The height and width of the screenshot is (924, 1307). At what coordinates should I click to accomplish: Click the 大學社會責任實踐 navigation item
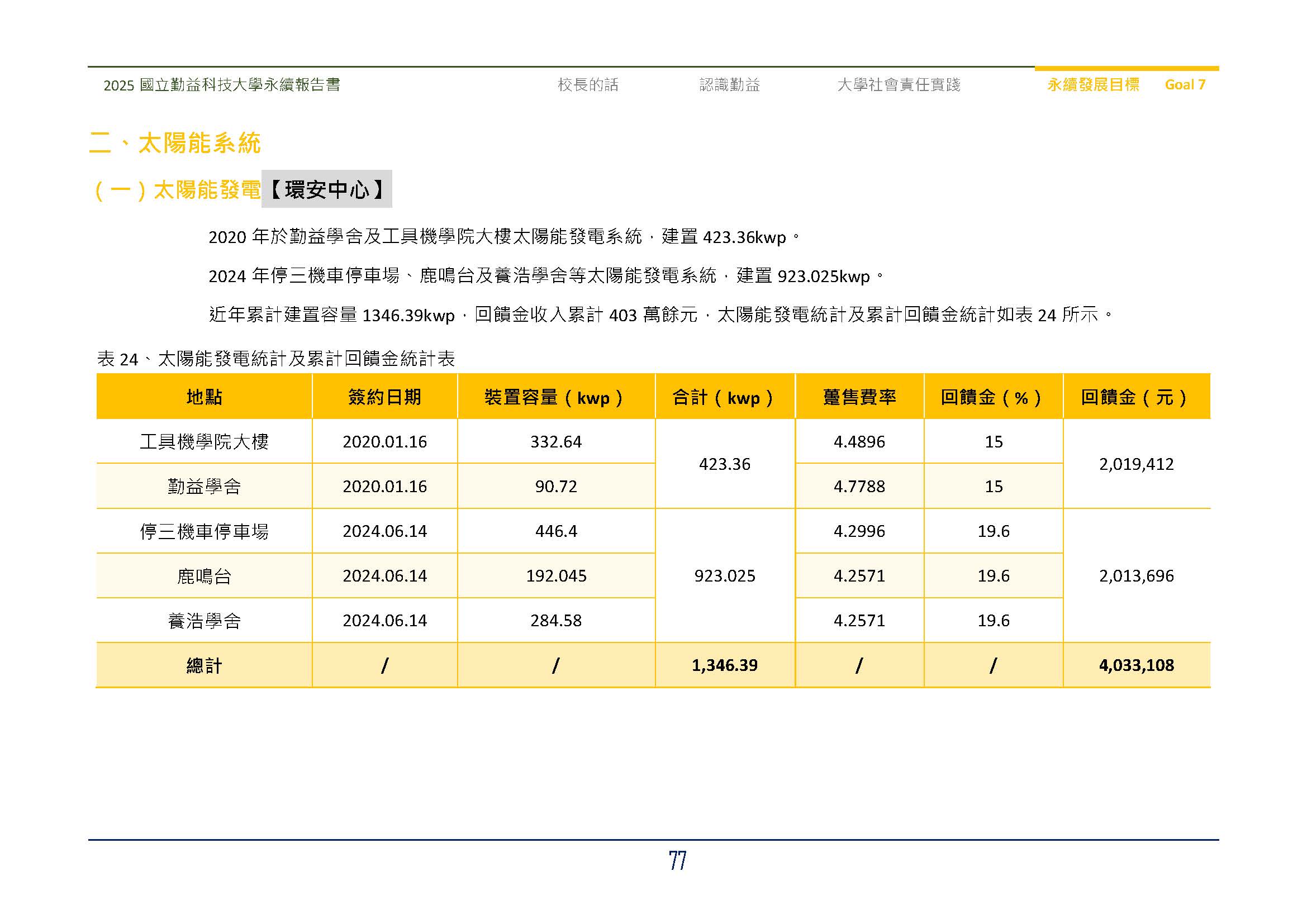[x=900, y=85]
